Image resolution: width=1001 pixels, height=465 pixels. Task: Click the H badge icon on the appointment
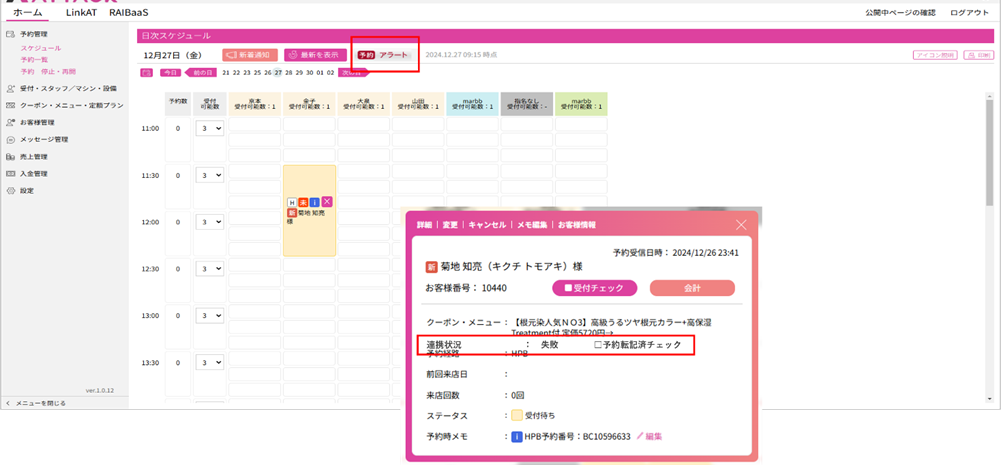click(291, 201)
